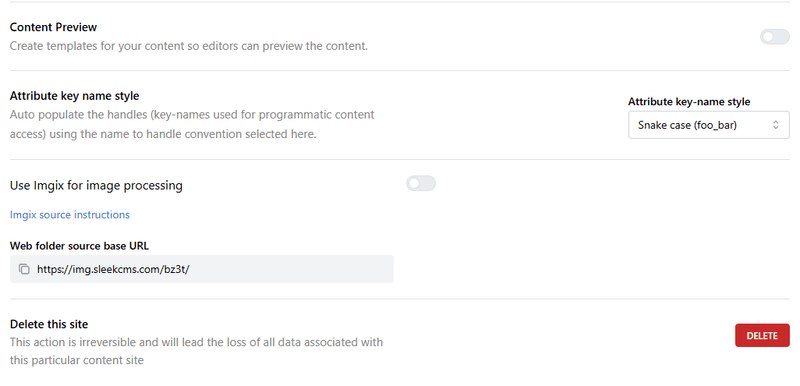
Task: Click the Content Preview description text
Action: 189,46
